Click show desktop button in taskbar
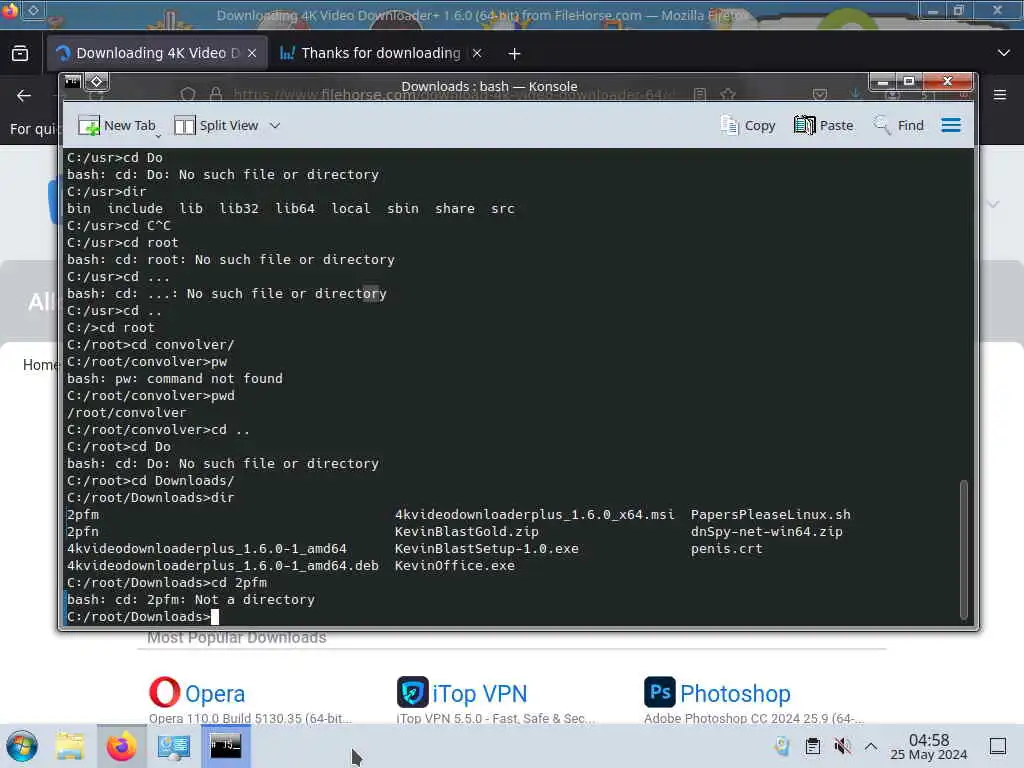 [x=998, y=746]
